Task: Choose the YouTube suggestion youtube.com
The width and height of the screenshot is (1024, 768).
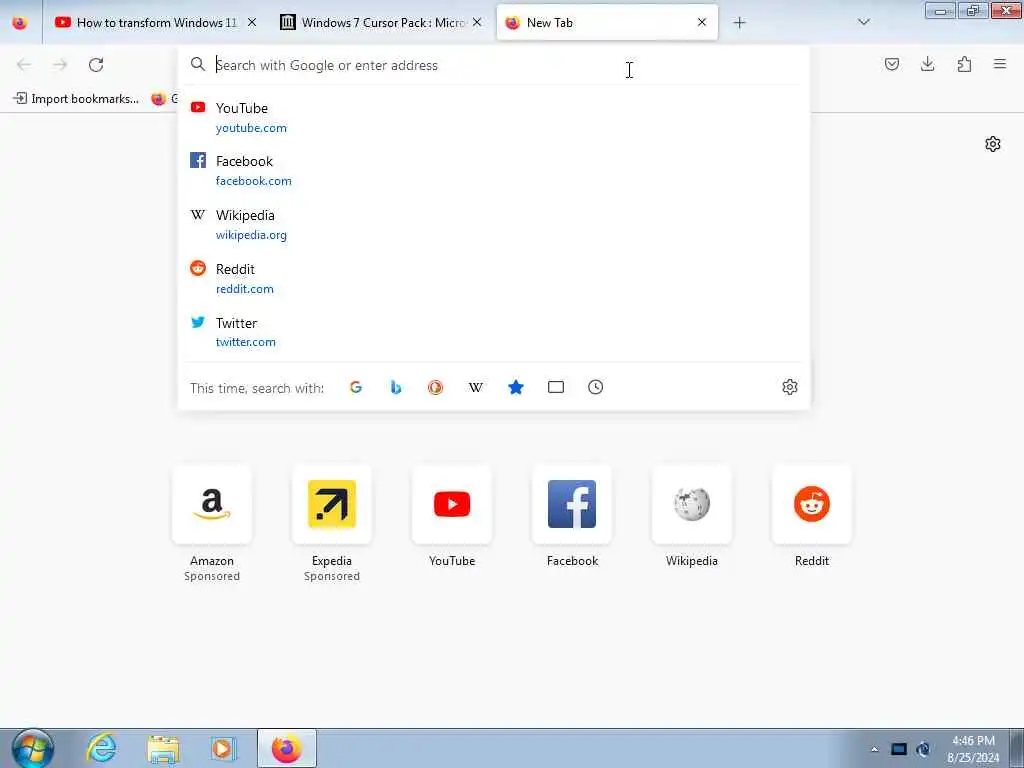Action: tap(493, 118)
